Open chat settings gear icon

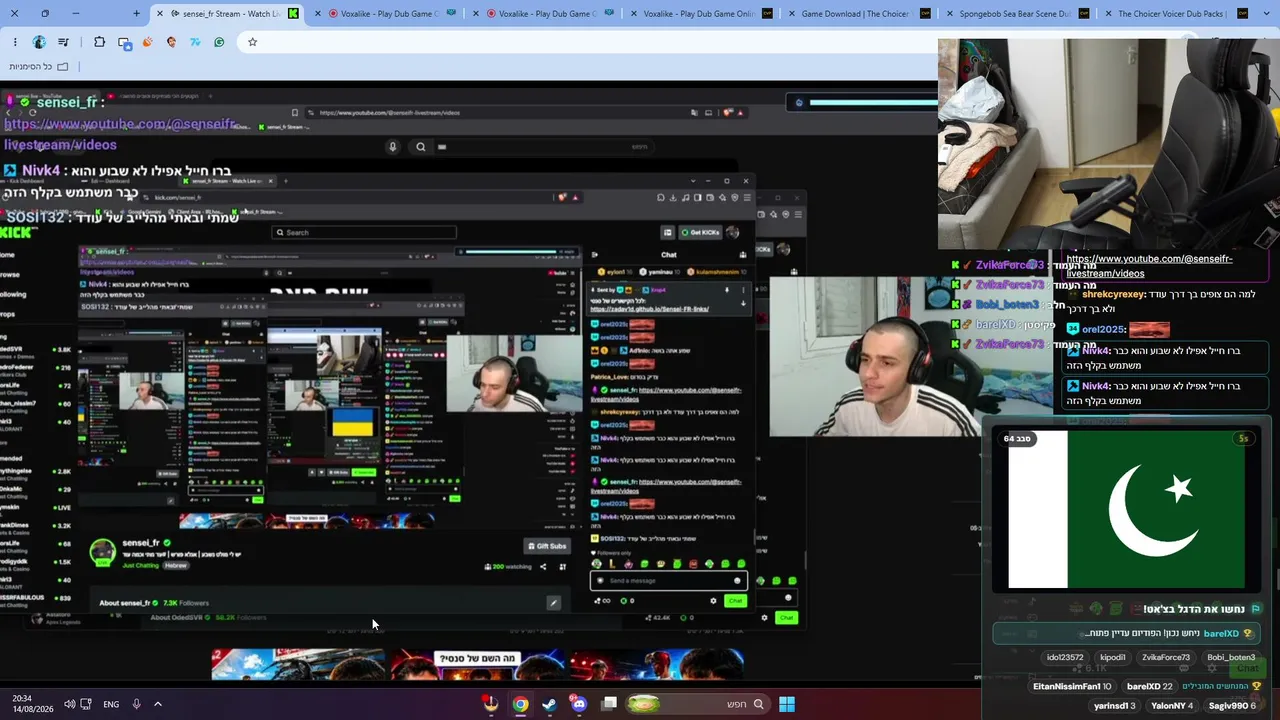pos(713,601)
